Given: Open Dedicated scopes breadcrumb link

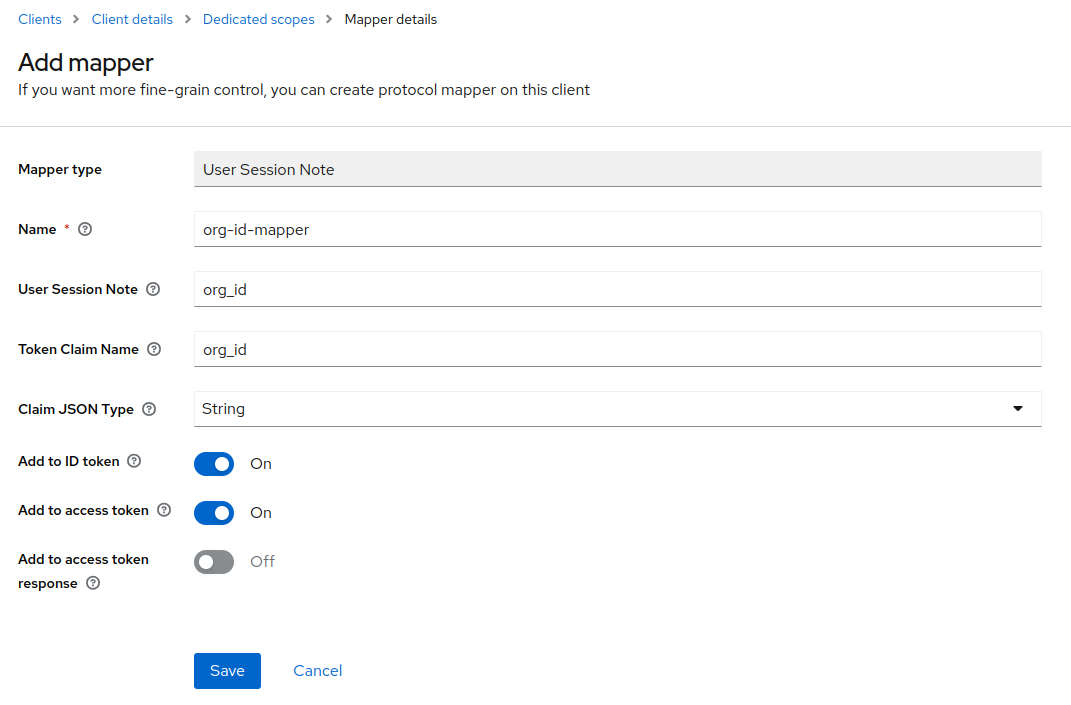Looking at the screenshot, I should [258, 19].
